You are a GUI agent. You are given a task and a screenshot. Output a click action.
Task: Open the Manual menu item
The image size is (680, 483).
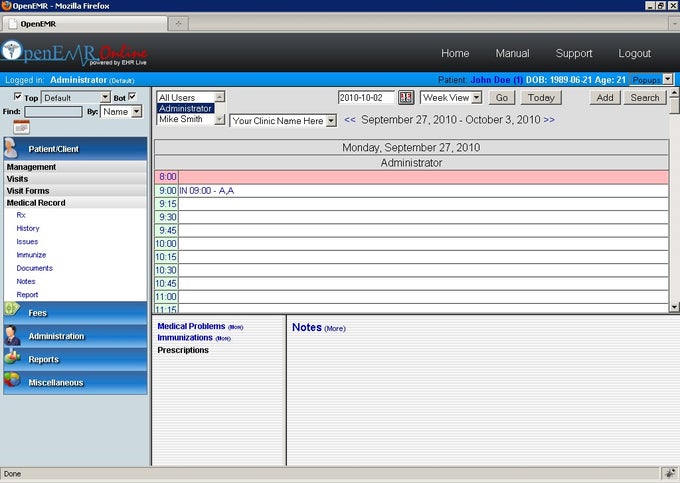[x=512, y=53]
